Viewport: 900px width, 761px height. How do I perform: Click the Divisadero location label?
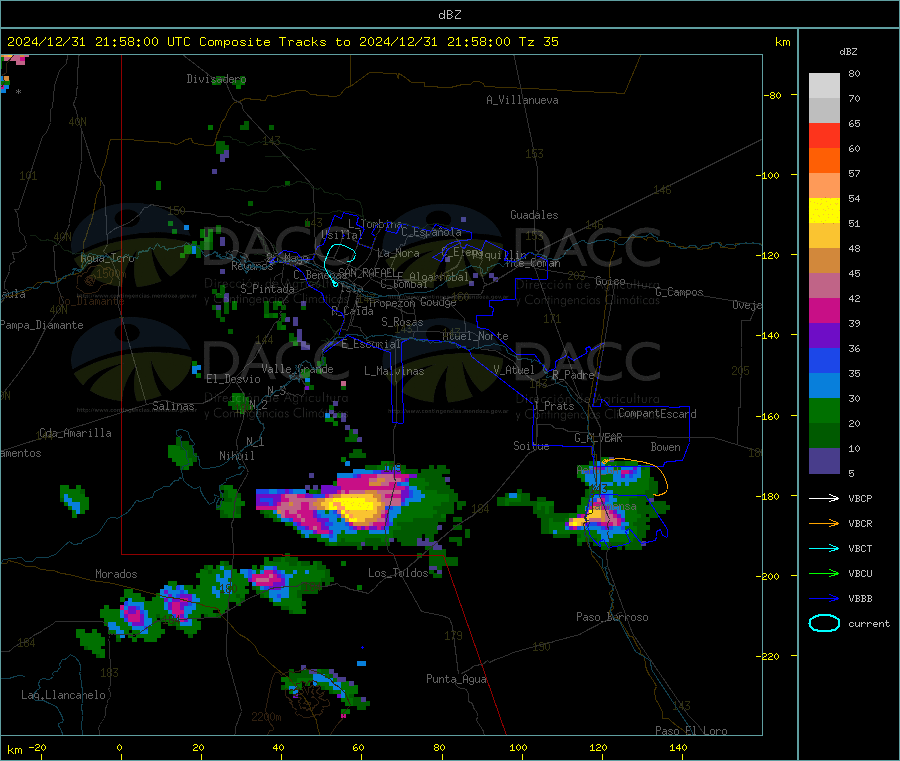coord(216,79)
